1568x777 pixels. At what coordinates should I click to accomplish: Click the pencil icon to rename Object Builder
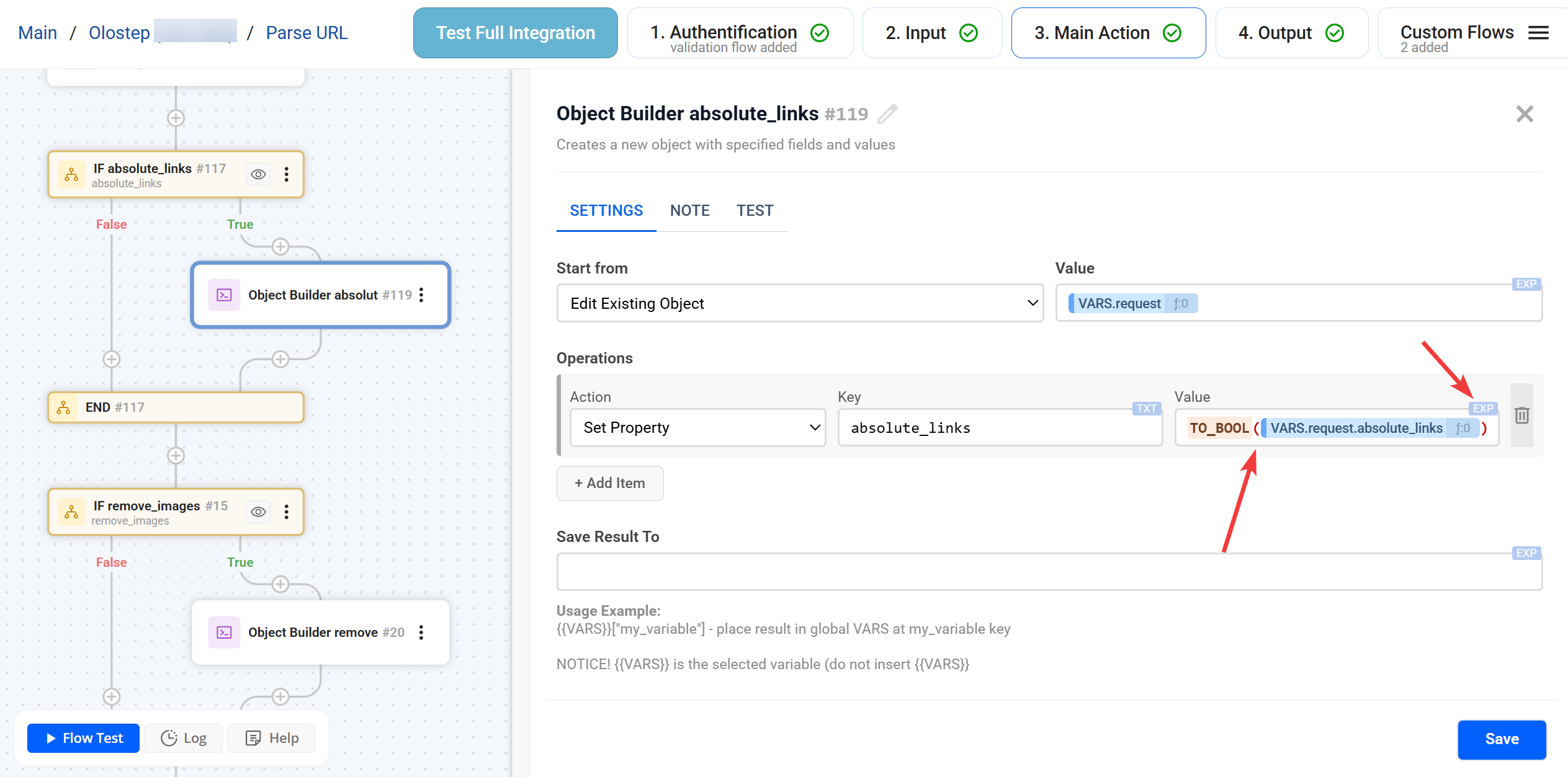point(887,114)
